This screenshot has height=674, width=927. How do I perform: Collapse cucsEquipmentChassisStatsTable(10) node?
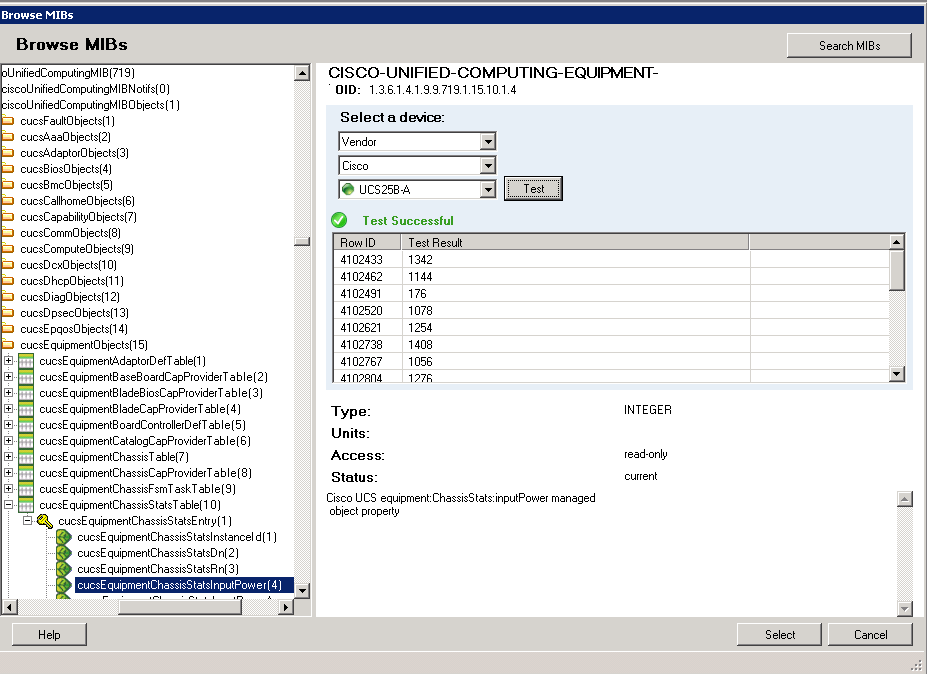coord(8,504)
